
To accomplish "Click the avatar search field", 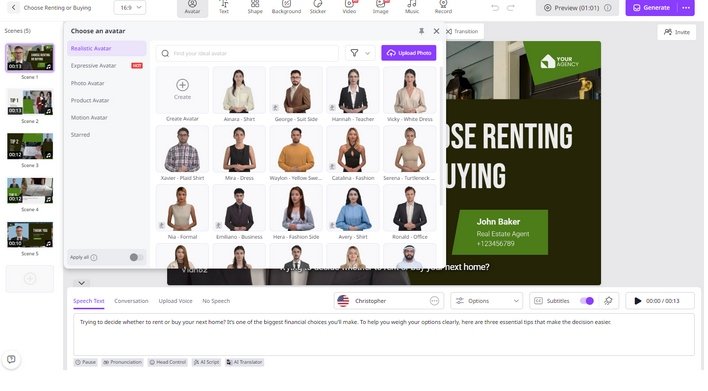I will pos(247,53).
